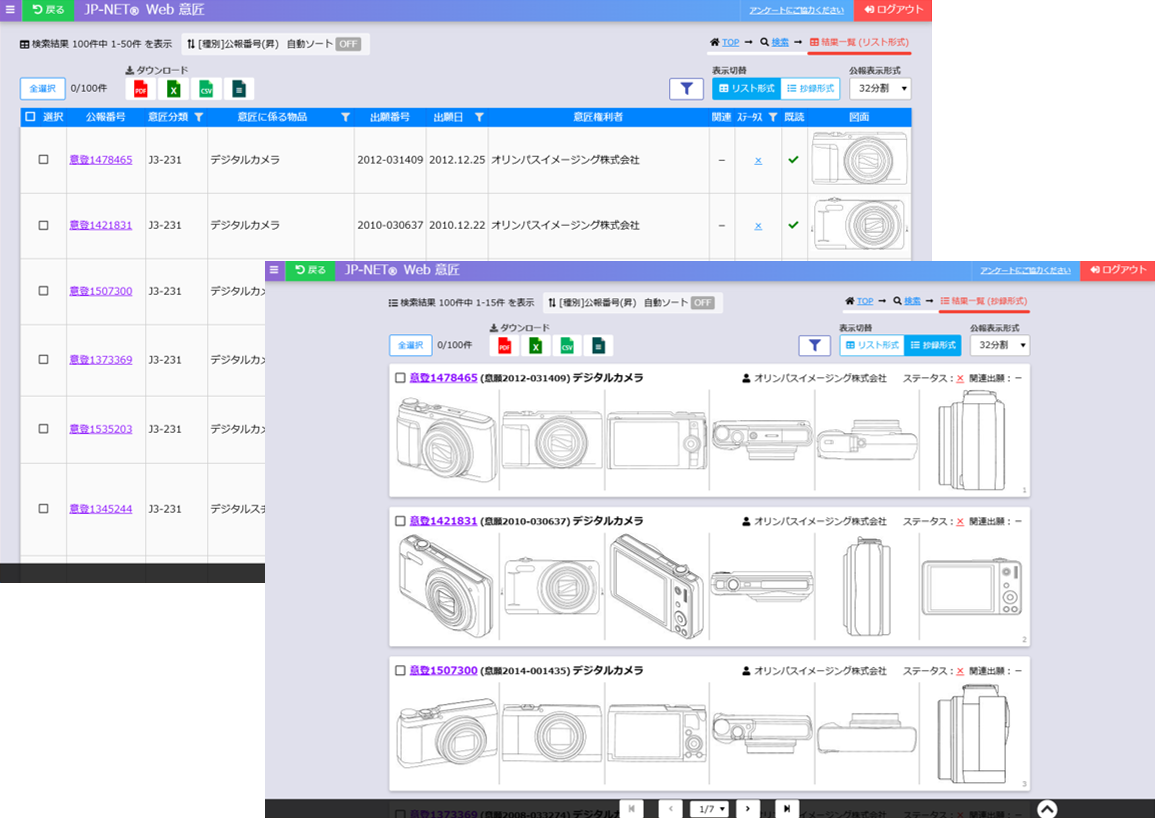Screen dimensions: 1155x818
Task: Open 意登1478465 link in the list table
Action: 101,159
